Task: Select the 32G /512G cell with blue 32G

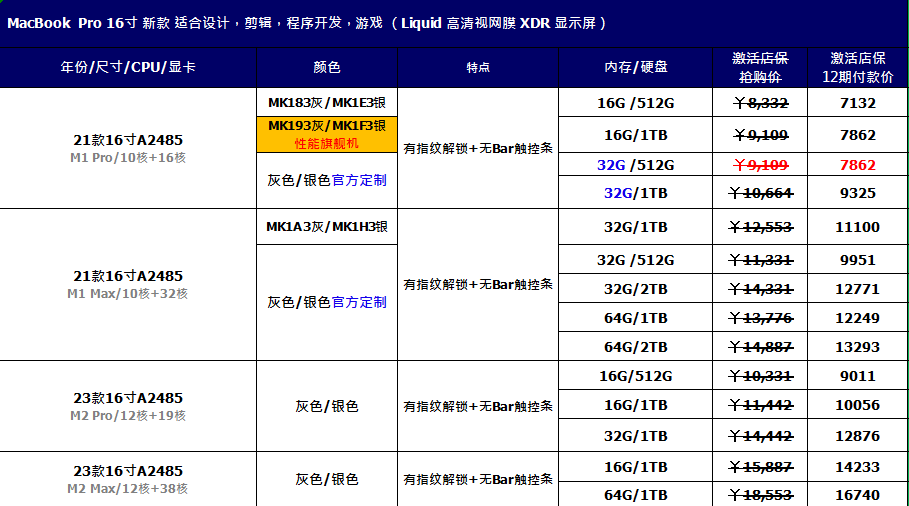Action: tap(635, 165)
